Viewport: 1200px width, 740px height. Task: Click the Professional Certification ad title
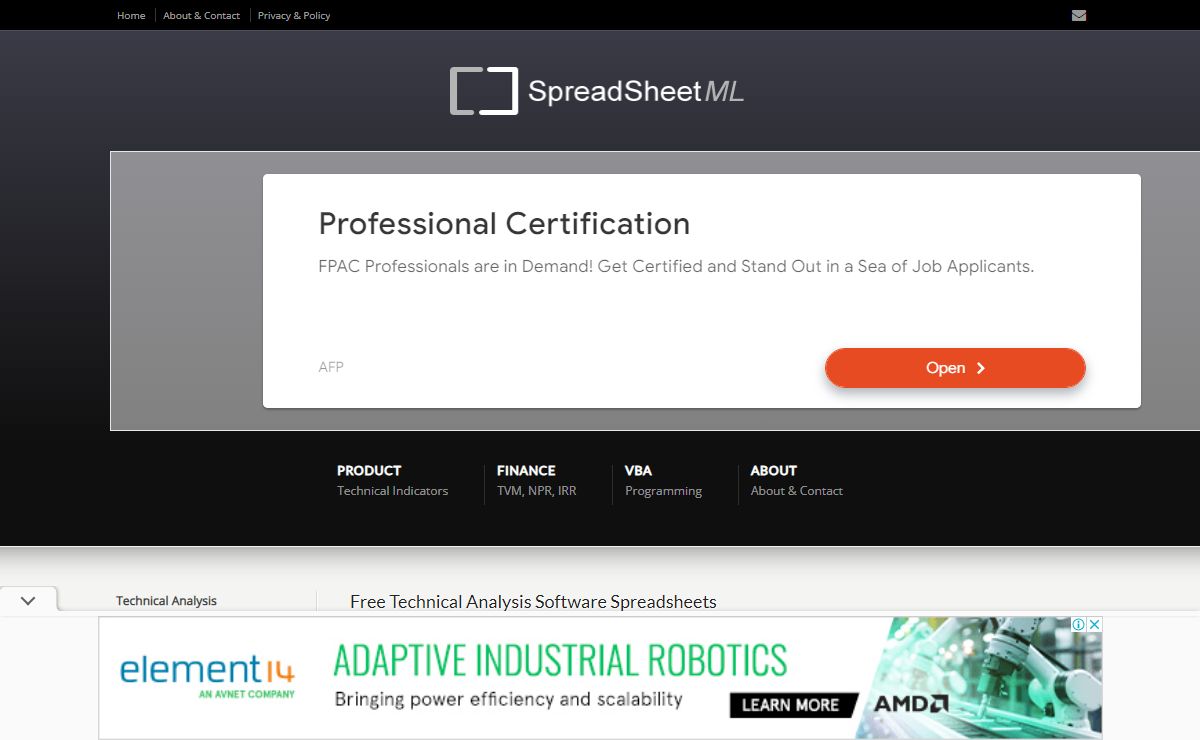504,223
